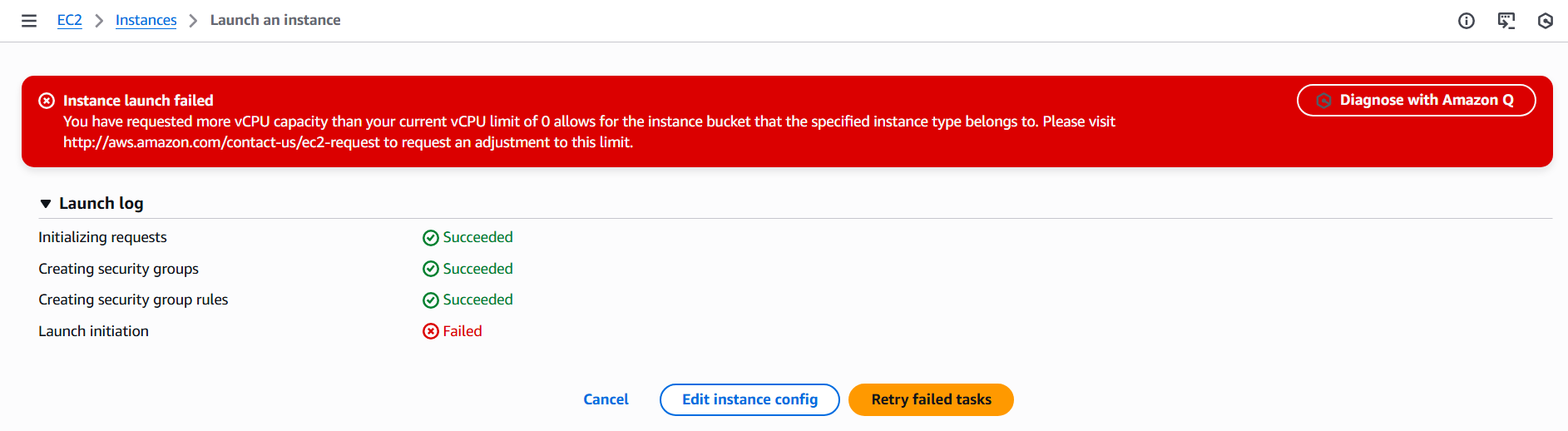
Task: Open Edit instance config
Action: tap(749, 399)
